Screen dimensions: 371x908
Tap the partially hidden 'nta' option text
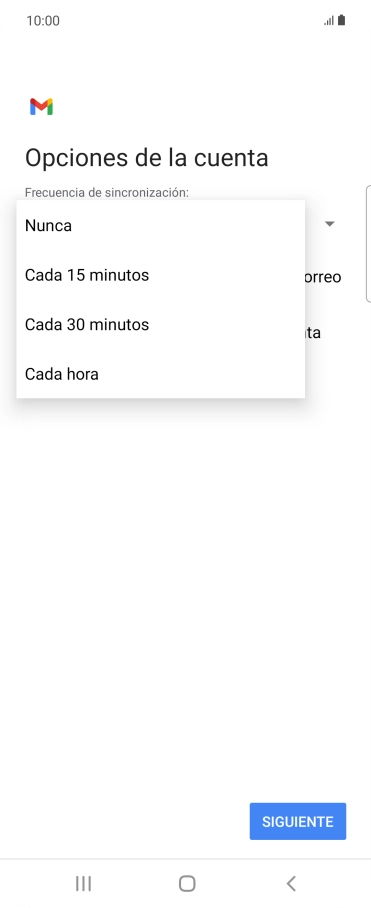313,332
